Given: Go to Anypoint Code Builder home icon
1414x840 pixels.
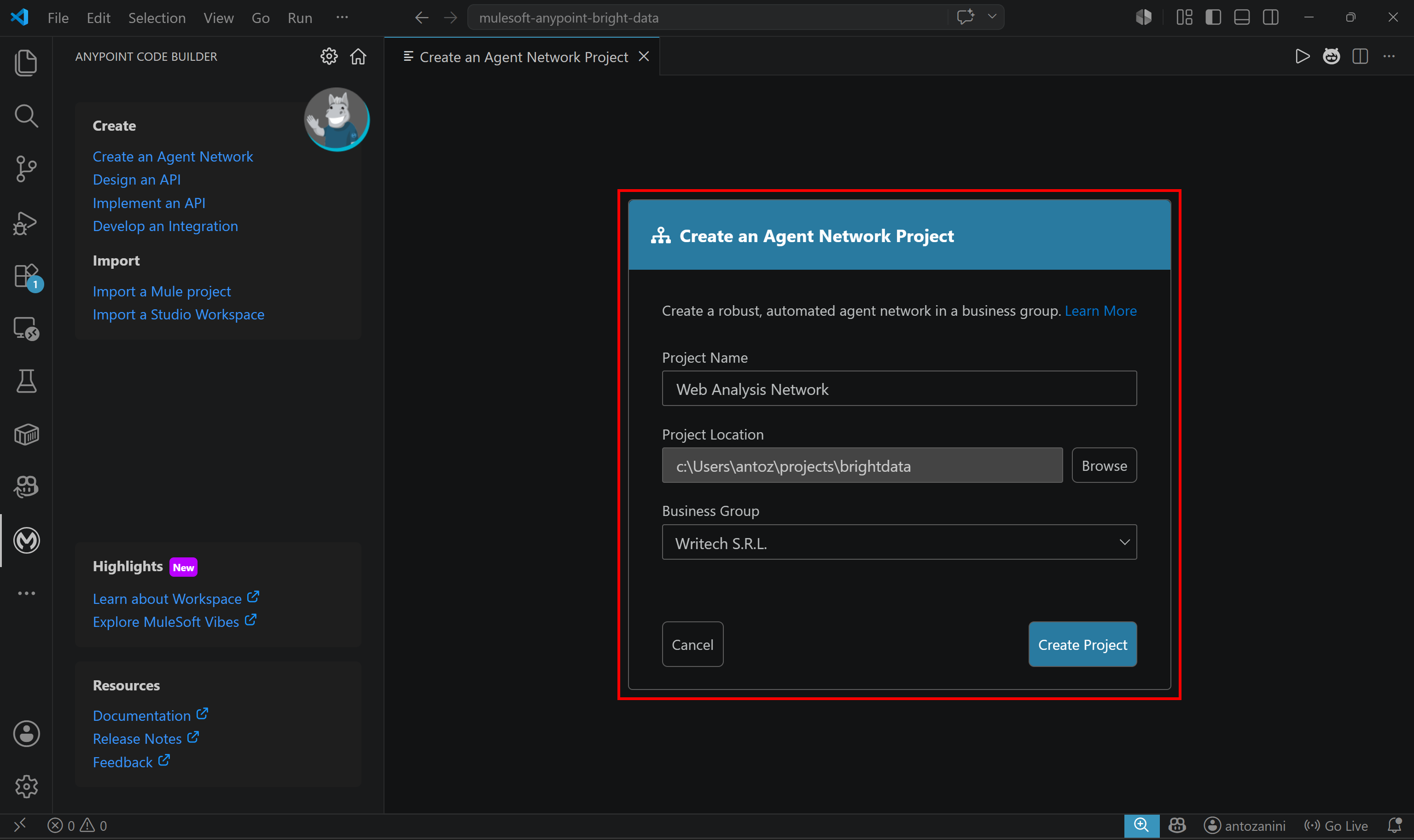Looking at the screenshot, I should pyautogui.click(x=358, y=57).
